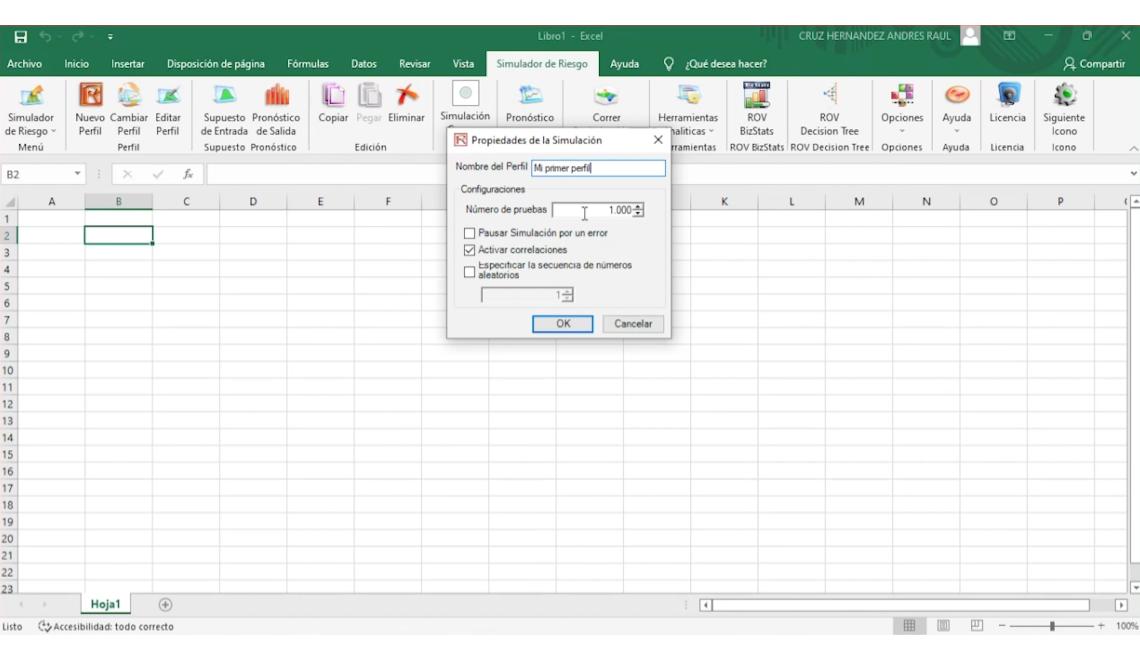Click the Nombre del Perfil text field

[598, 168]
